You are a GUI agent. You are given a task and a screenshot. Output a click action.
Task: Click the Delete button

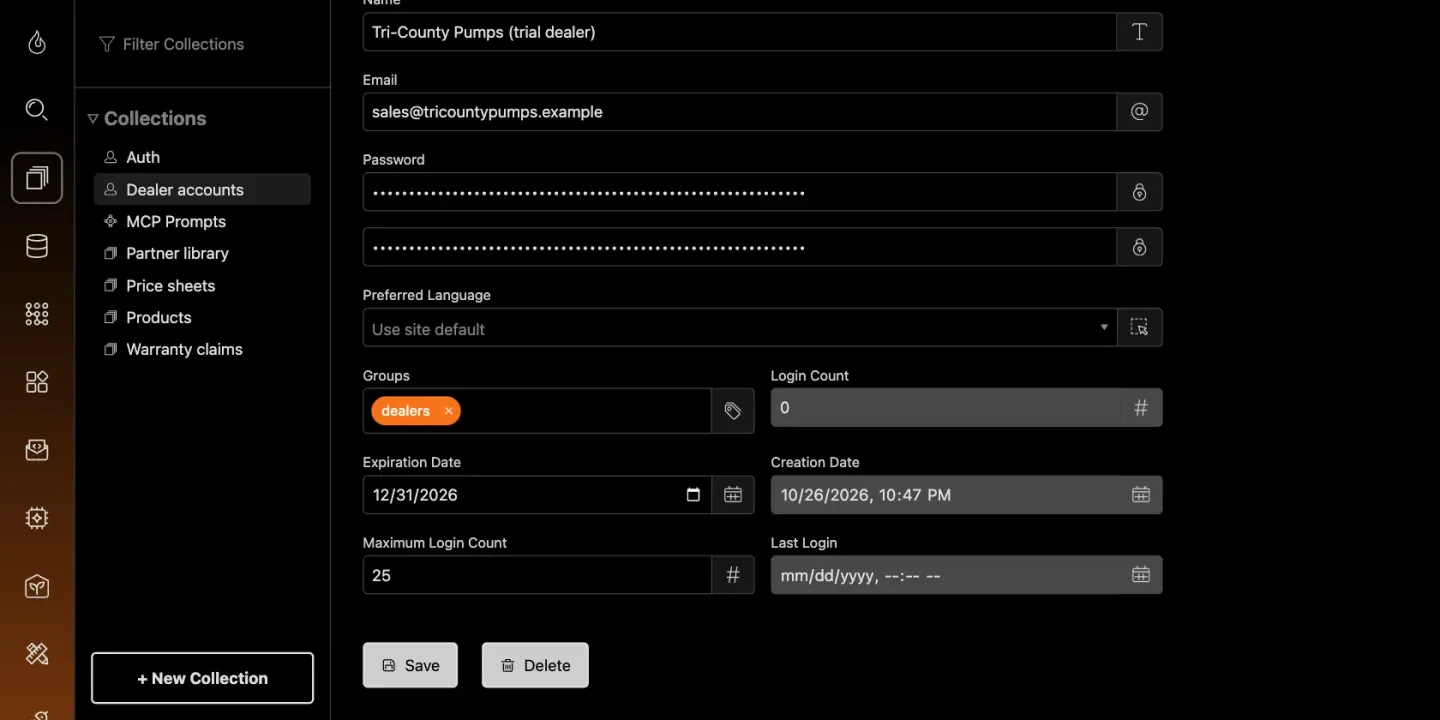click(x=535, y=665)
